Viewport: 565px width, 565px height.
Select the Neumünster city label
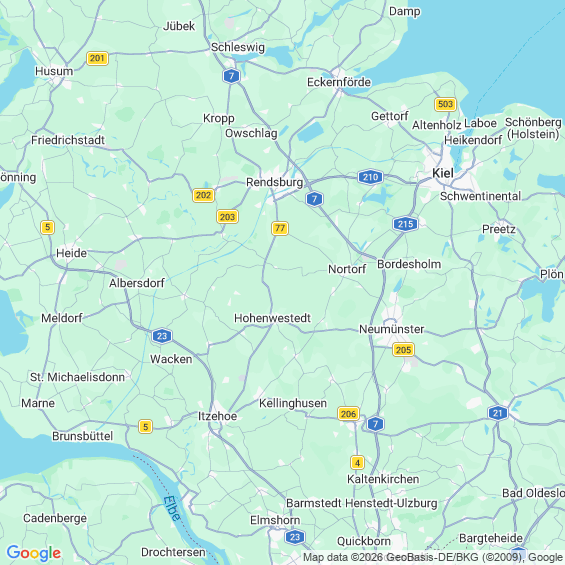click(392, 329)
